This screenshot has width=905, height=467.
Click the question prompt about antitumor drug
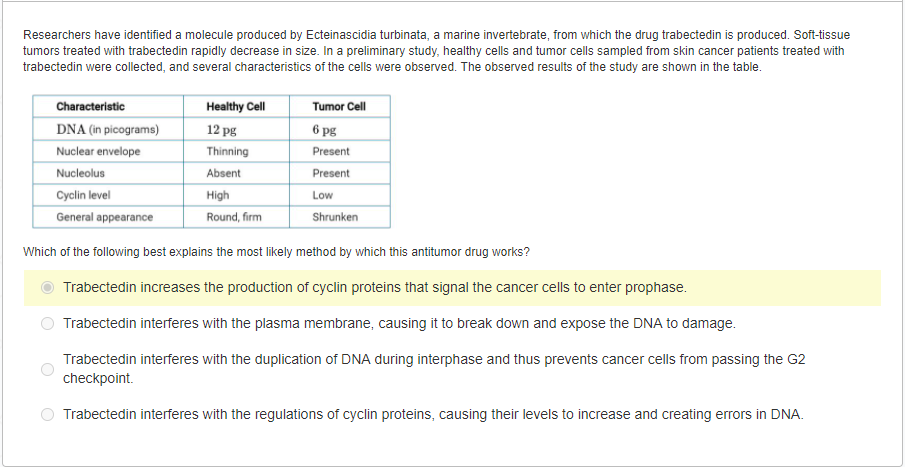[x=276, y=252]
